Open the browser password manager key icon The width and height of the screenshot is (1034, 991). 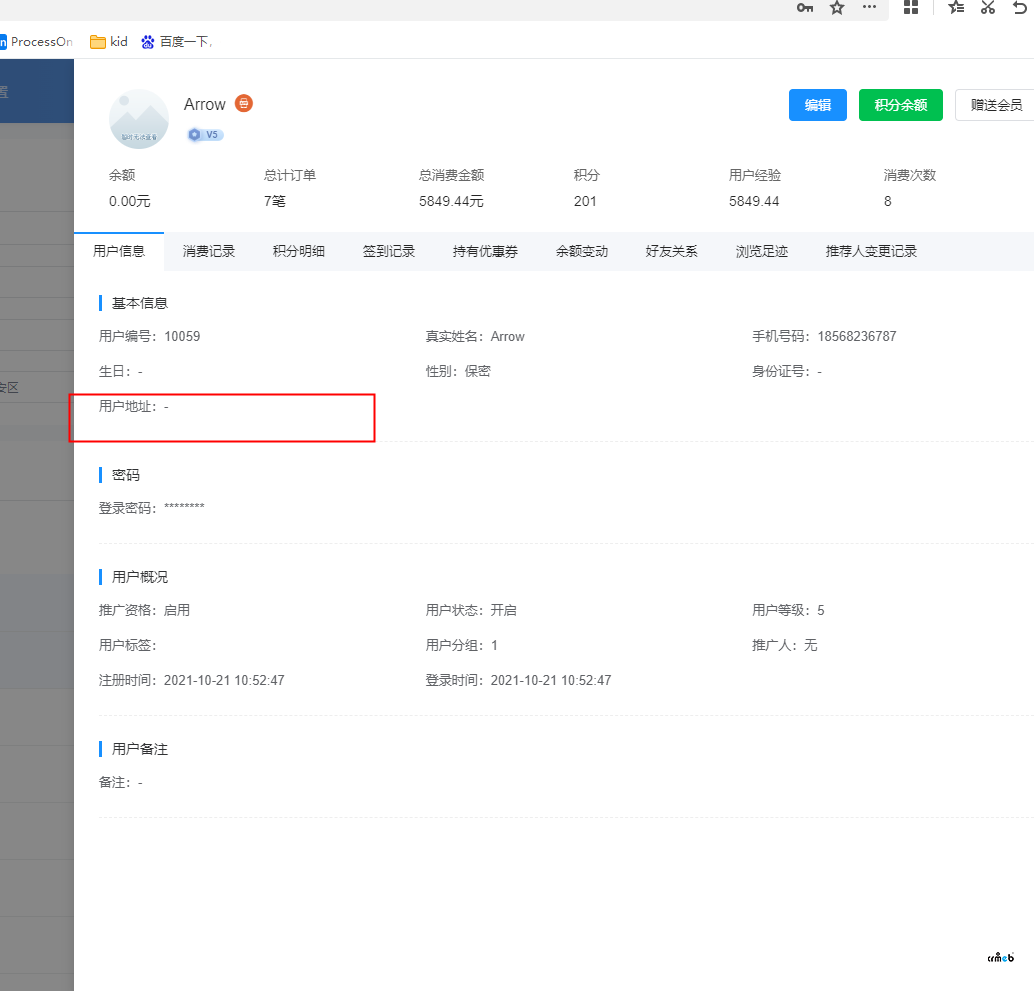tap(805, 8)
